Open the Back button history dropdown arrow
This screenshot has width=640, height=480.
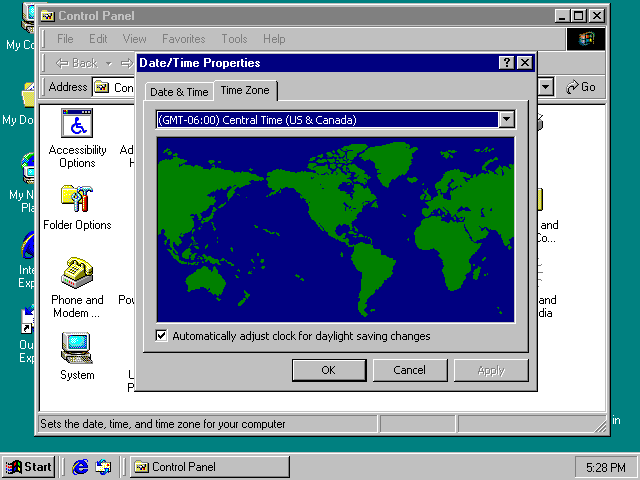109,63
